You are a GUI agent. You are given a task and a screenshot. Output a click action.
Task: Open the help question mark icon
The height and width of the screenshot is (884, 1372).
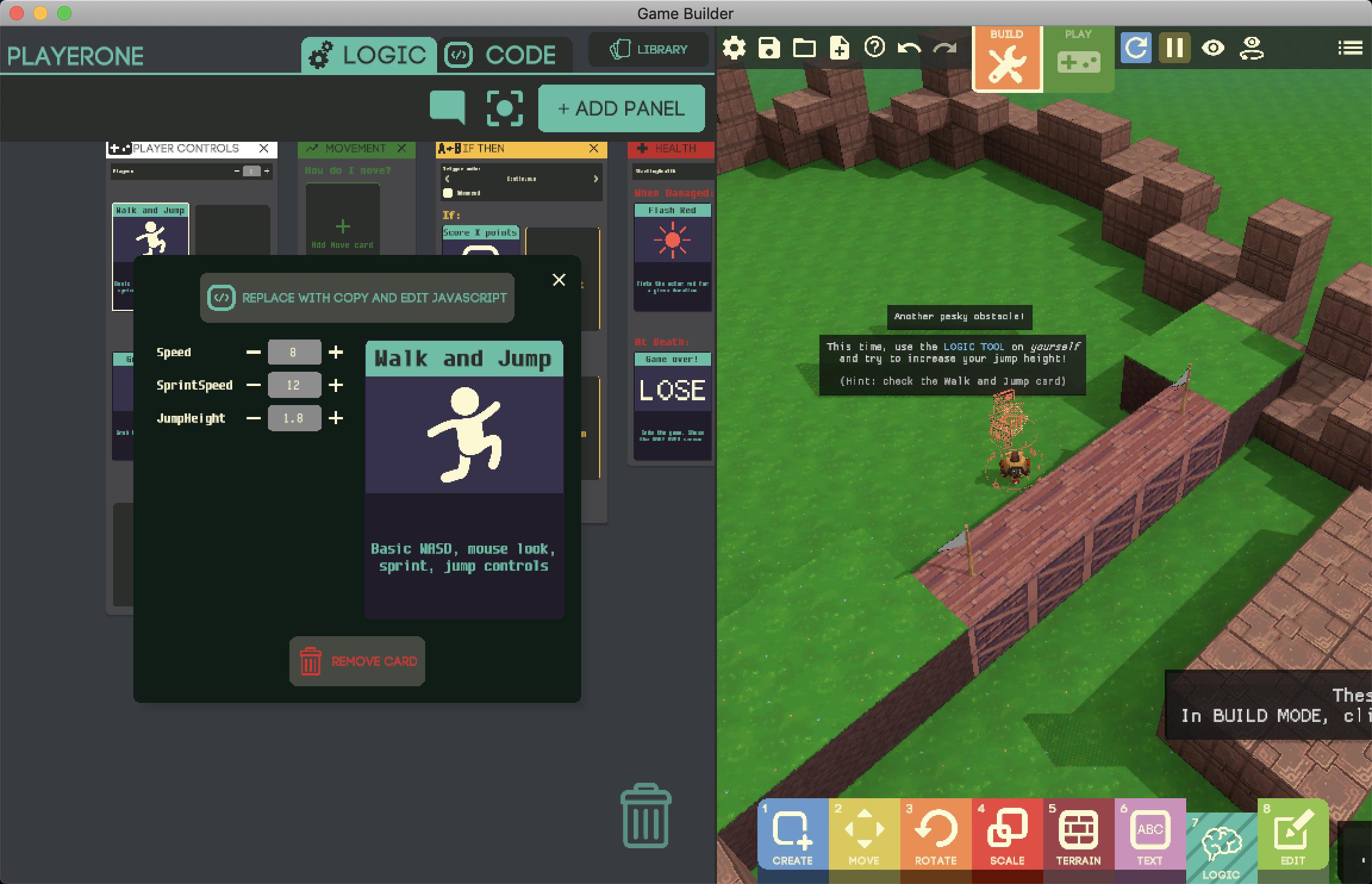874,47
